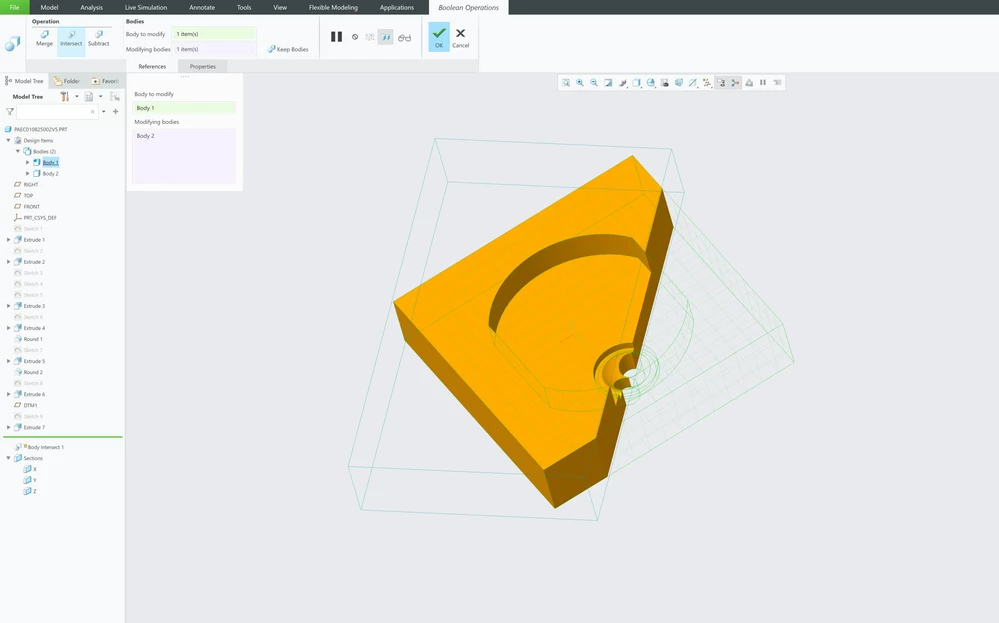
Task: Expand the Extrude 7 feature
Action: 8,427
